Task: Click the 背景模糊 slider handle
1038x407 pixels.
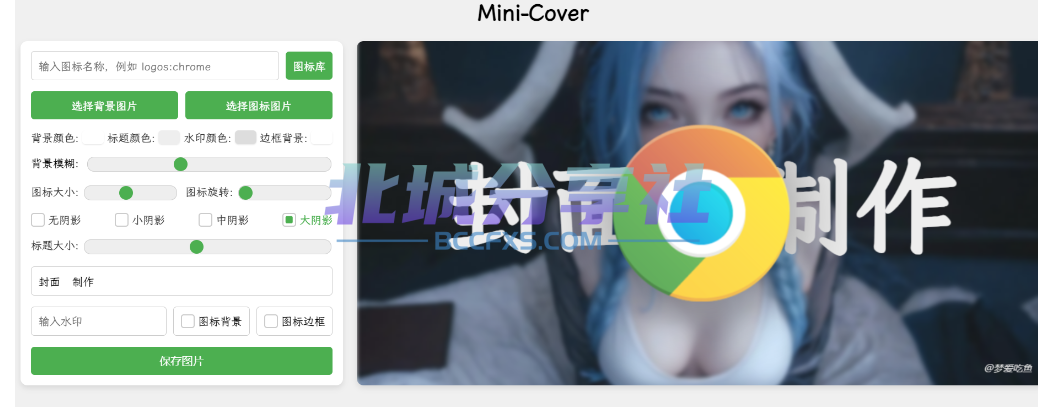Action: coord(180,164)
